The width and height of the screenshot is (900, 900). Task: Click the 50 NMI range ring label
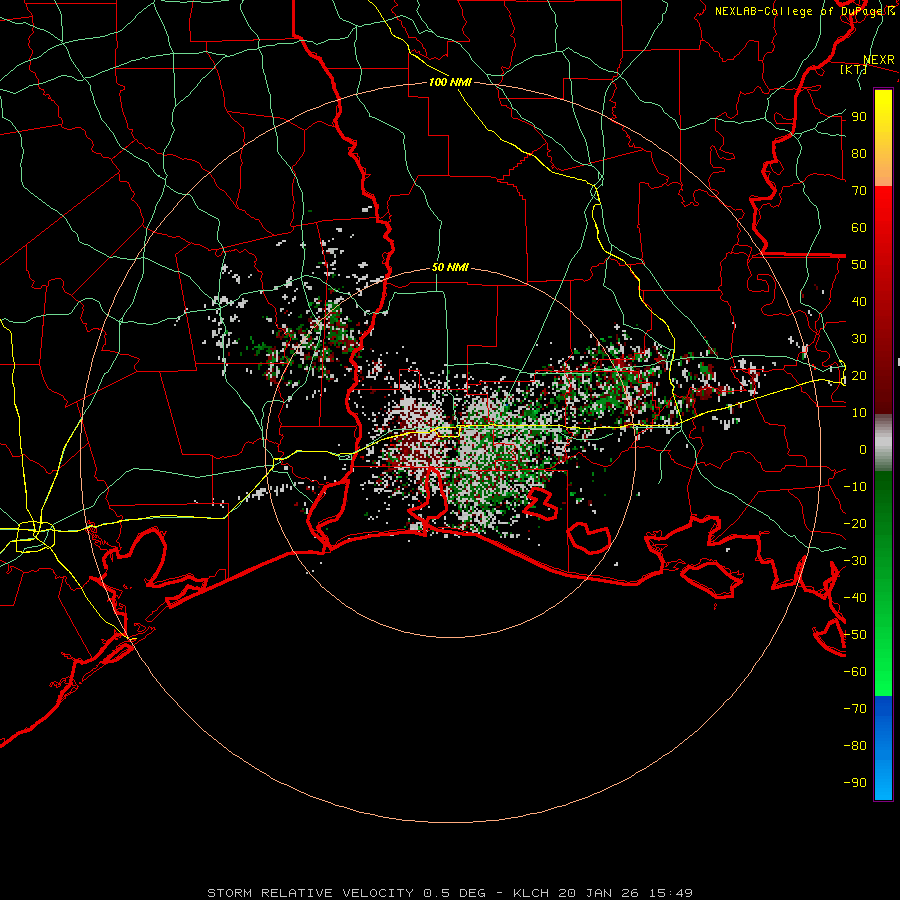pos(451,267)
